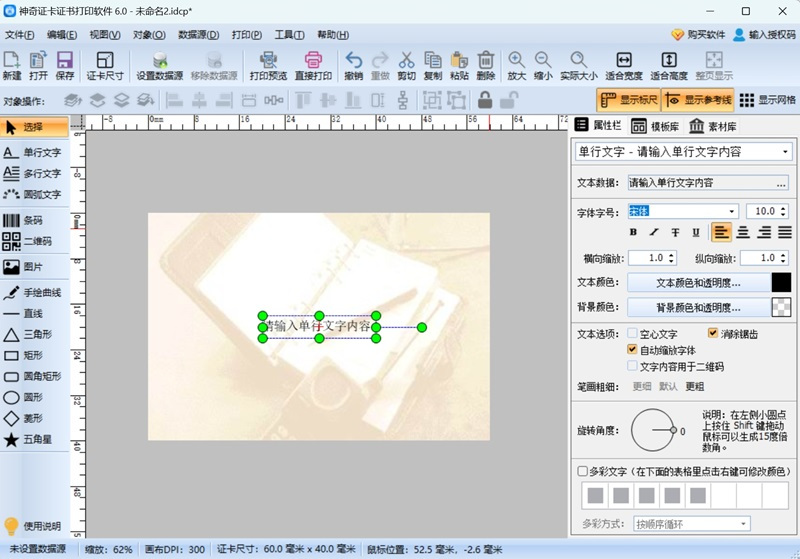
Task: Toggle the 多彩文字 colorful text checkbox
Action: 583,471
